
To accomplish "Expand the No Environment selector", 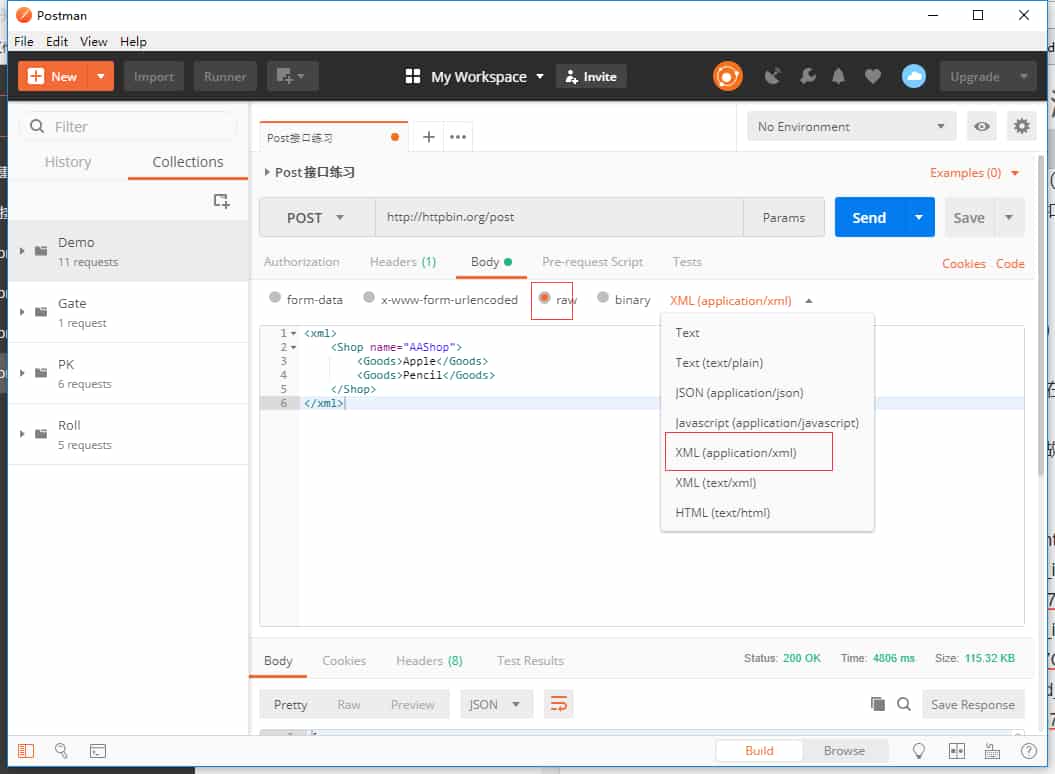I will click(x=851, y=127).
